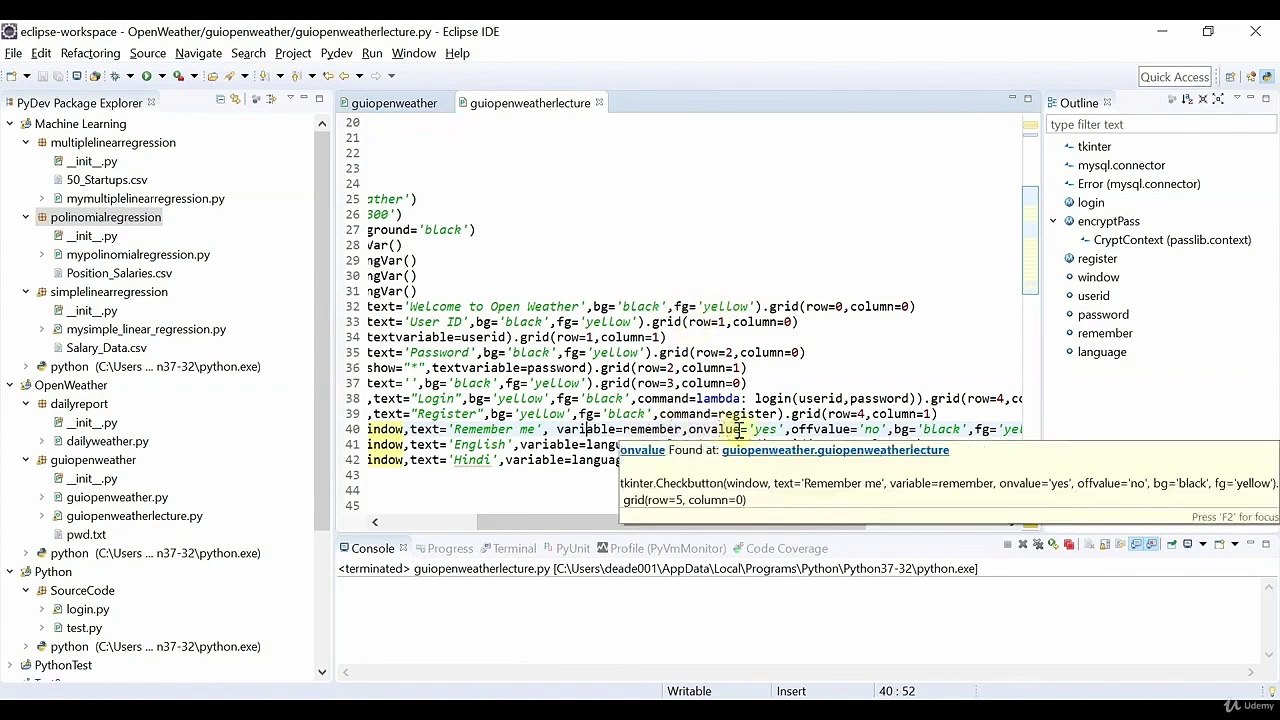
Task: Click Pin Console icon
Action: point(1172,544)
